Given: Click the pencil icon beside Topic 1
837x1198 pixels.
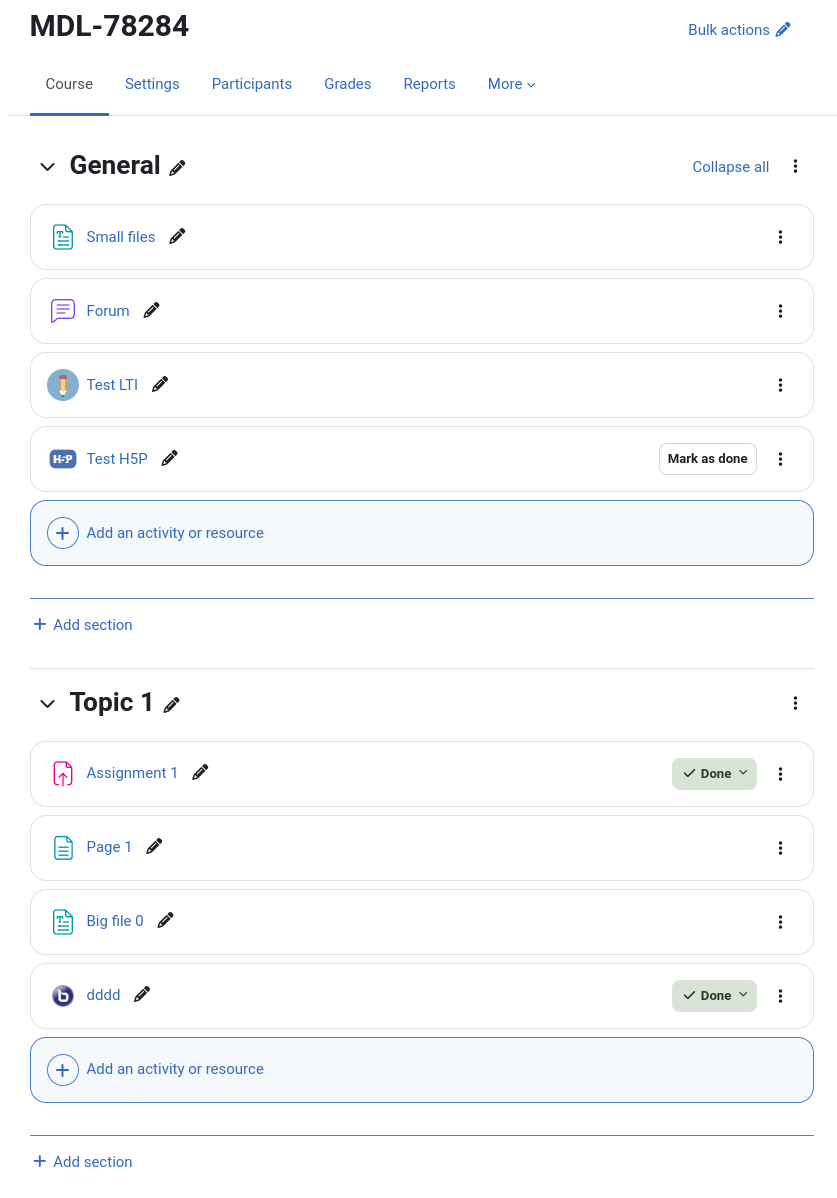Looking at the screenshot, I should click(172, 704).
